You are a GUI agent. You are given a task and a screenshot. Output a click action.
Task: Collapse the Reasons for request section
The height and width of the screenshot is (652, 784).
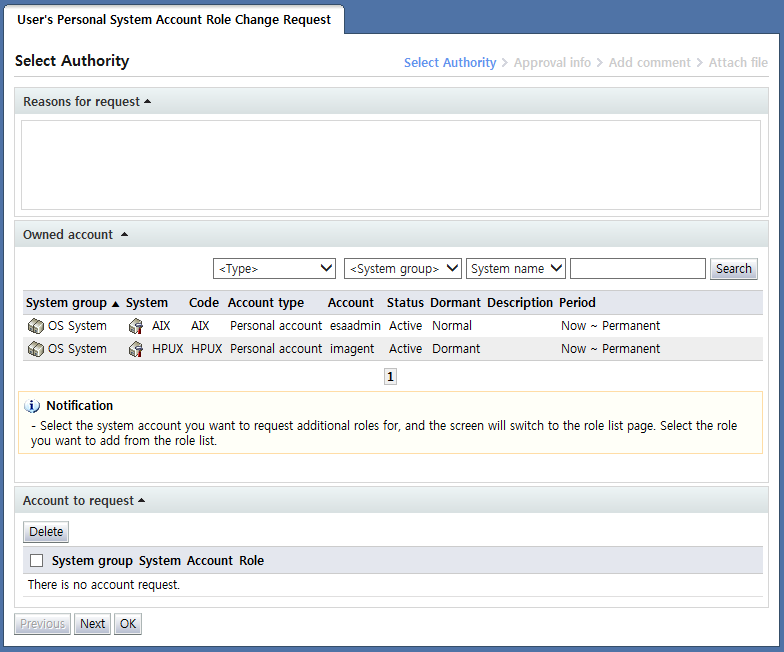click(148, 101)
